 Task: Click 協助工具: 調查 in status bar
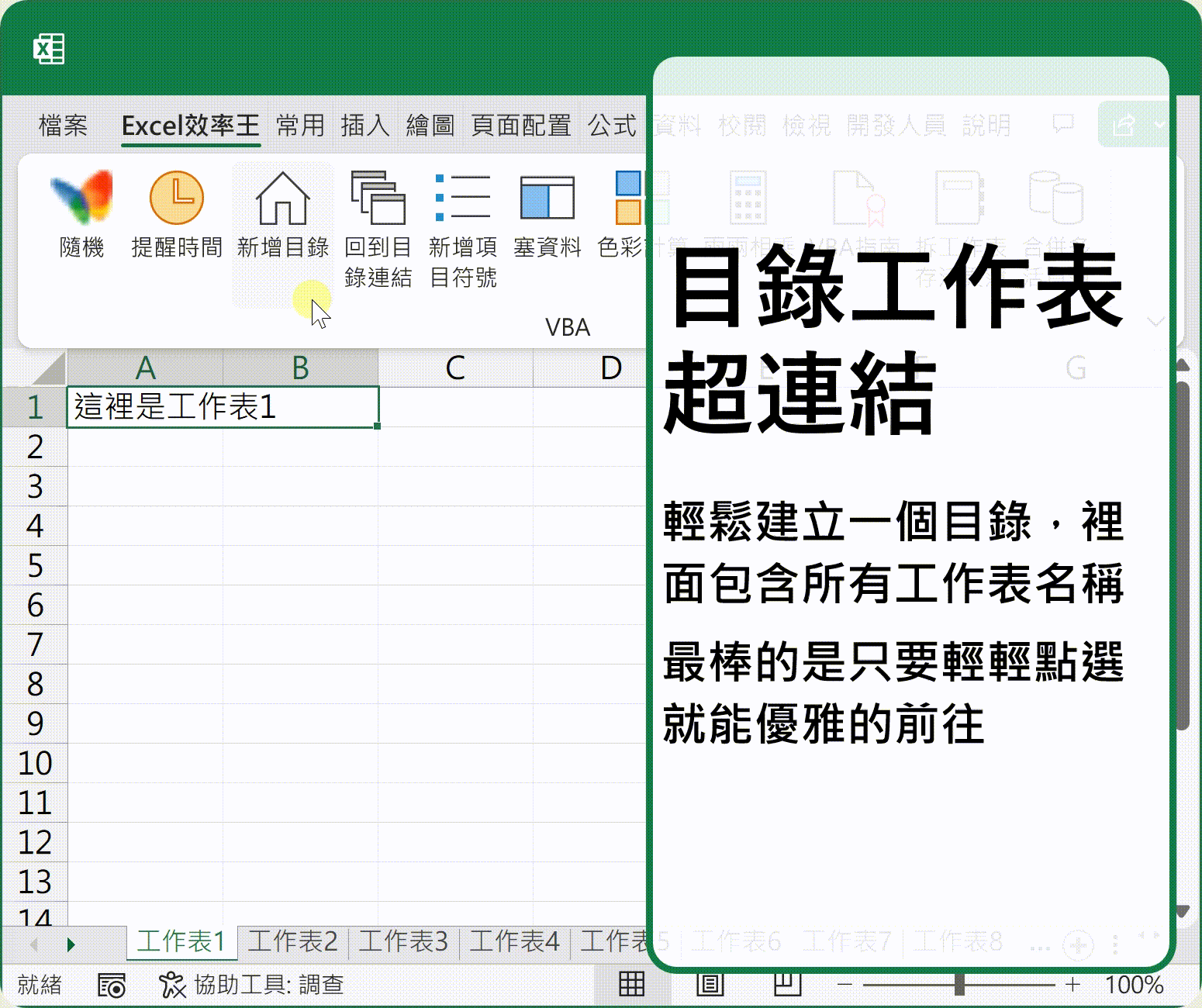(x=252, y=985)
